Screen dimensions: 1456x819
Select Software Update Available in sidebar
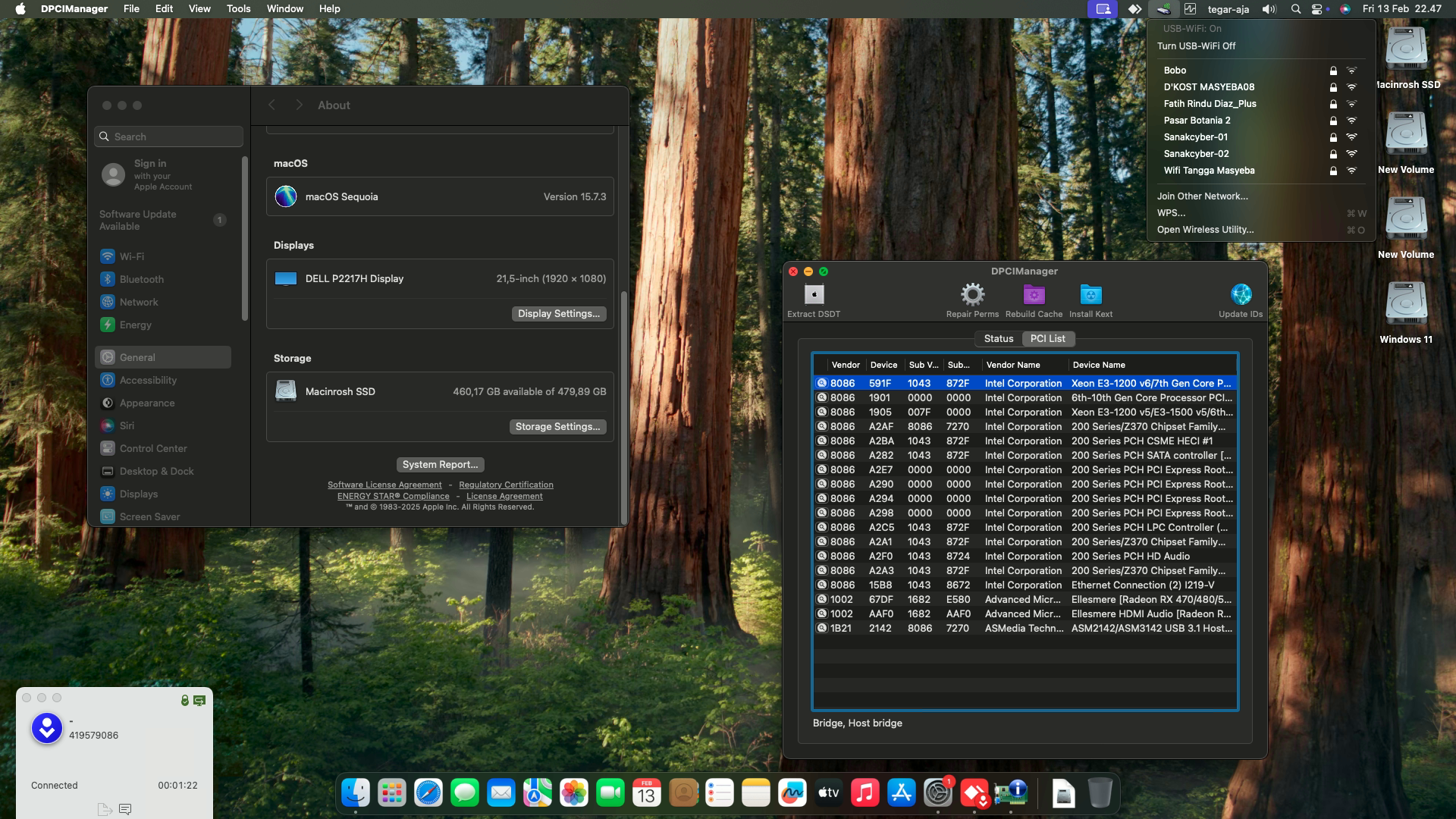(163, 220)
